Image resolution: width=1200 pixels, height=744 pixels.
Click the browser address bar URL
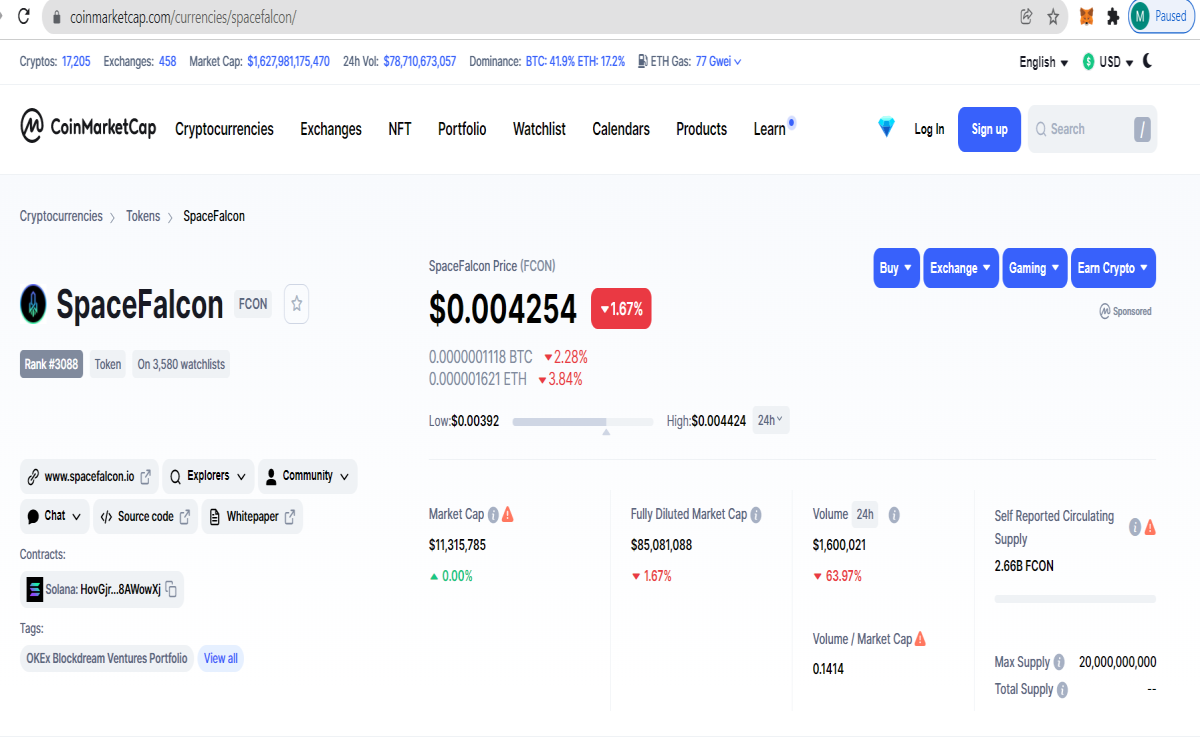click(x=183, y=17)
